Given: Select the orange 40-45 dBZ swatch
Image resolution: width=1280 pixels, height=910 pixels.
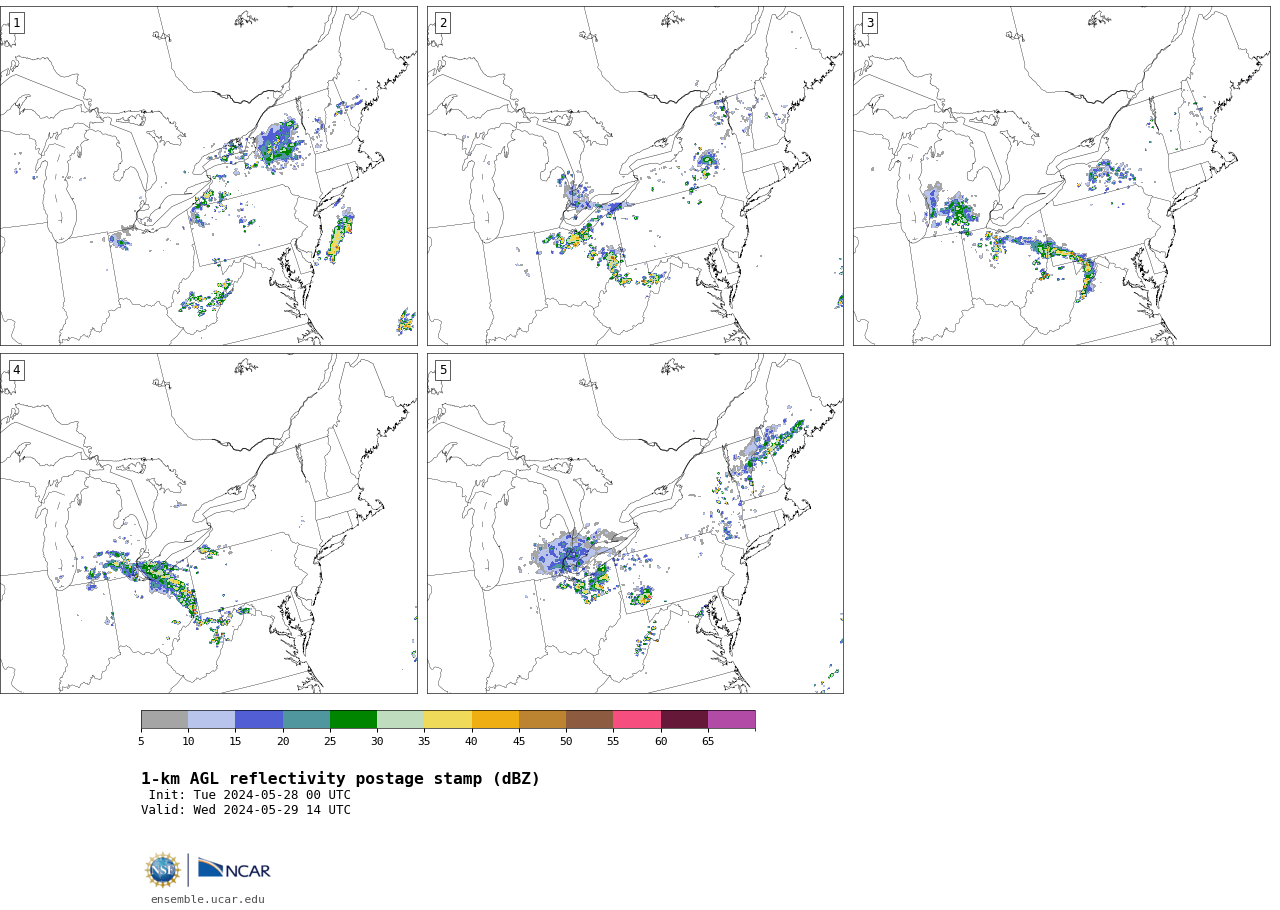Looking at the screenshot, I should click(495, 720).
